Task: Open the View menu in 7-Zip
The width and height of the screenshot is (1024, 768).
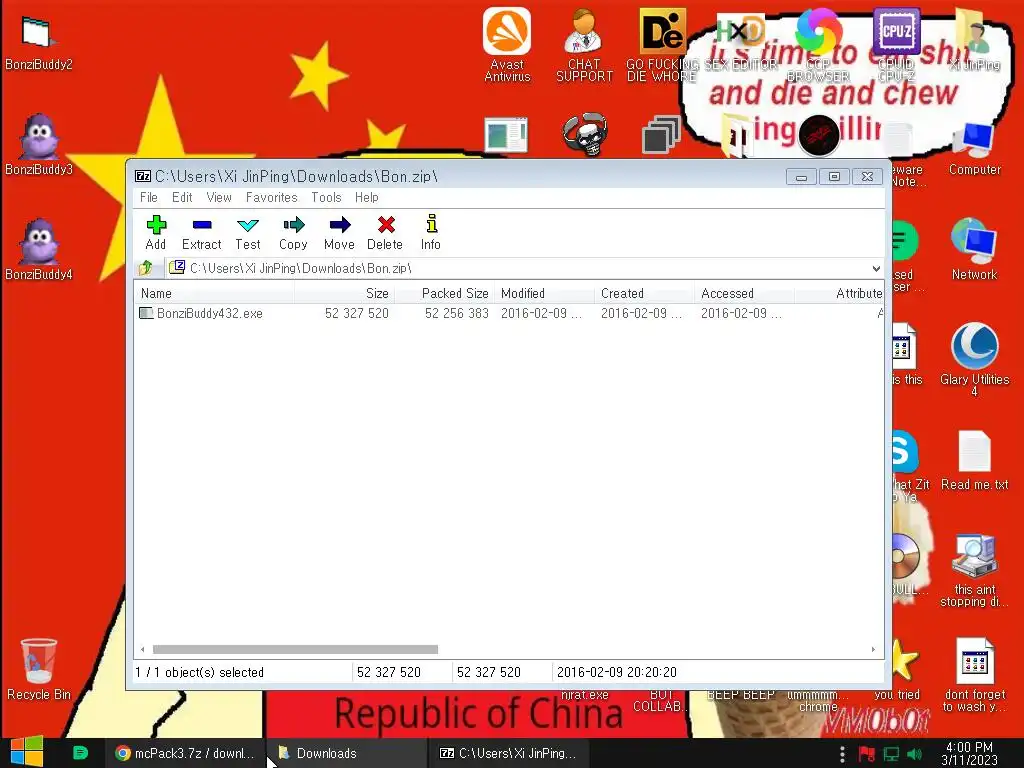Action: (219, 197)
